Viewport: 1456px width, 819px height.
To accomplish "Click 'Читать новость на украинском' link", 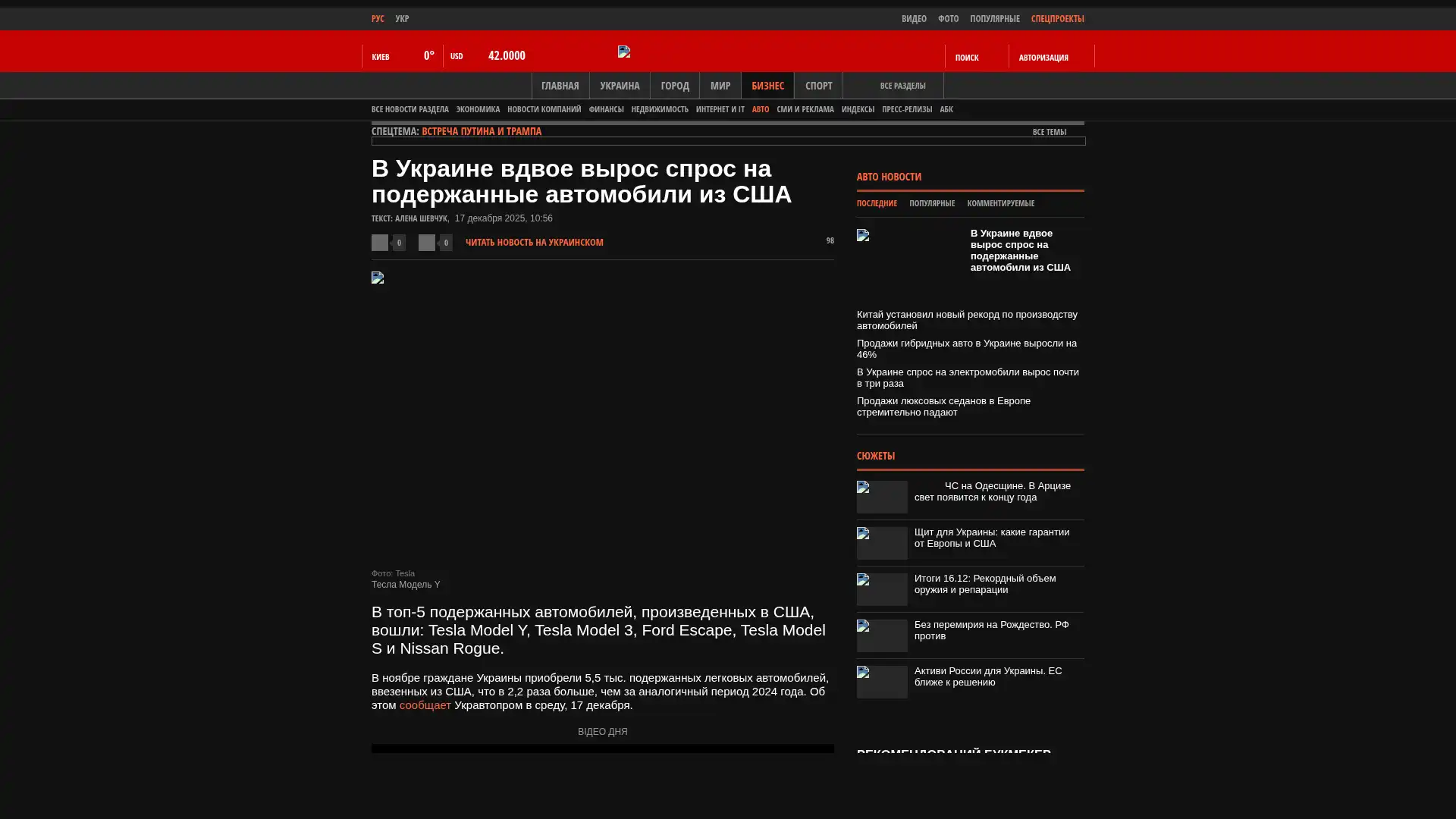I will point(534,243).
